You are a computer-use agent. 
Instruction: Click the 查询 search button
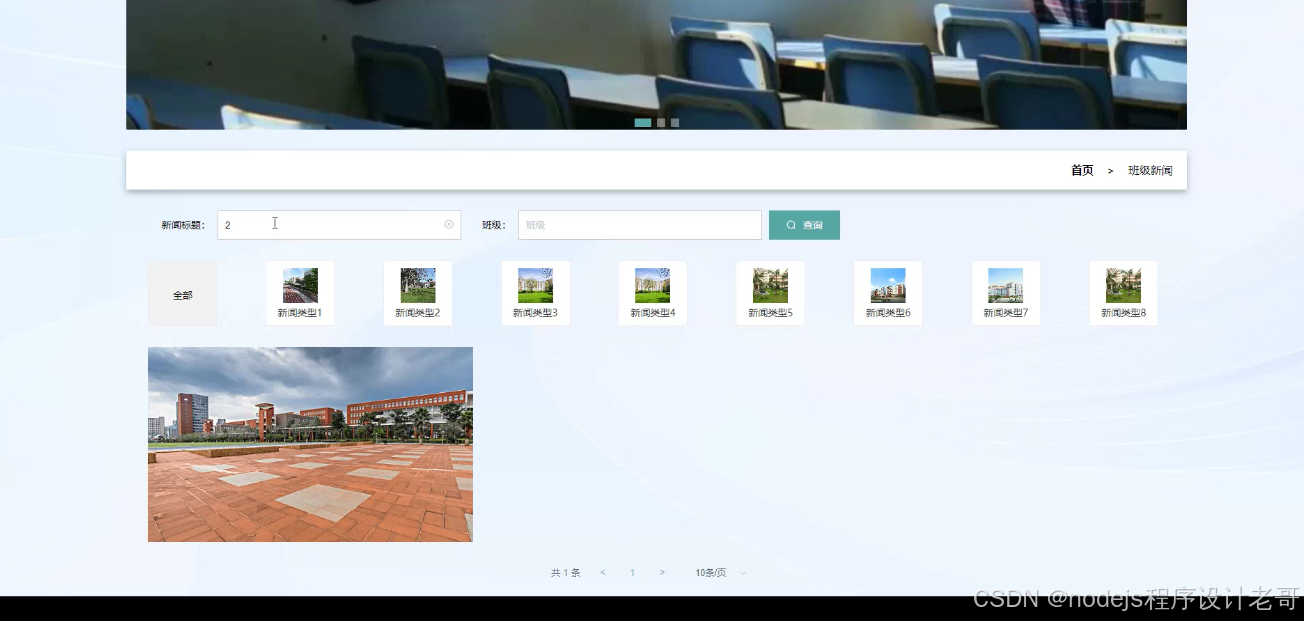pyautogui.click(x=804, y=225)
